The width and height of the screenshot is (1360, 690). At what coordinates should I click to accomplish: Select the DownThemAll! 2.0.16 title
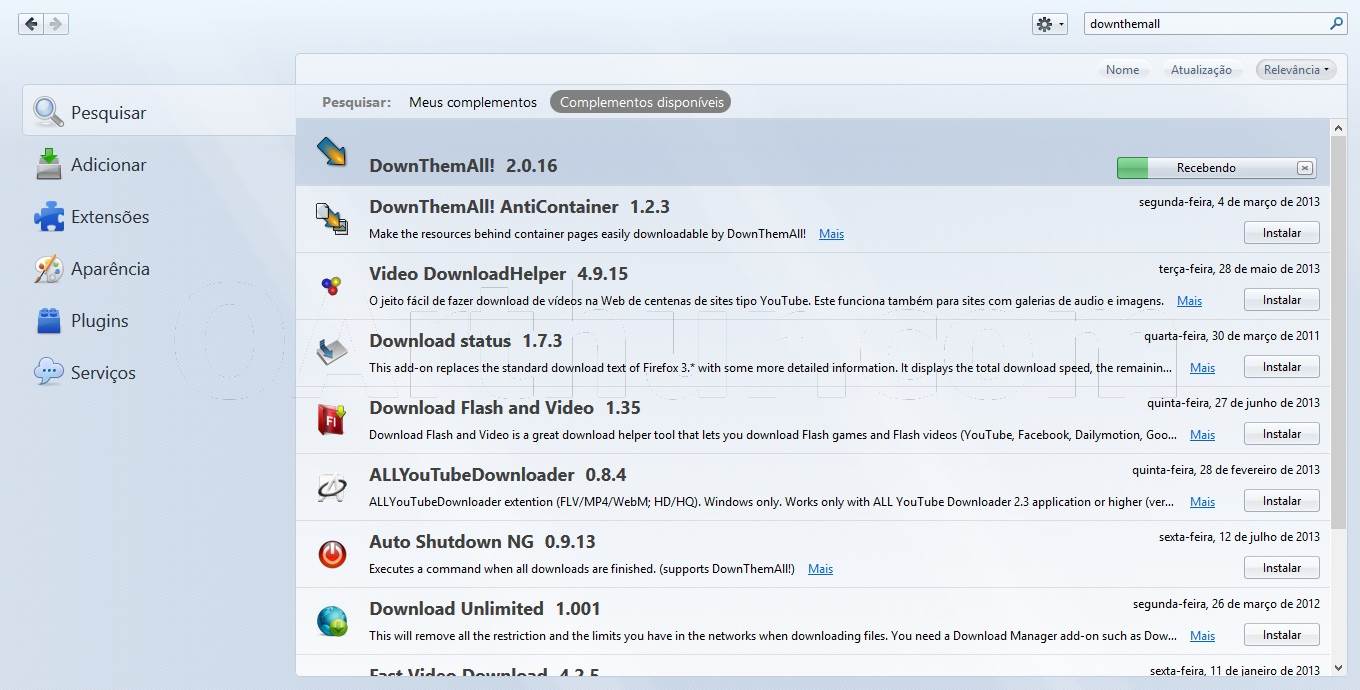click(463, 166)
